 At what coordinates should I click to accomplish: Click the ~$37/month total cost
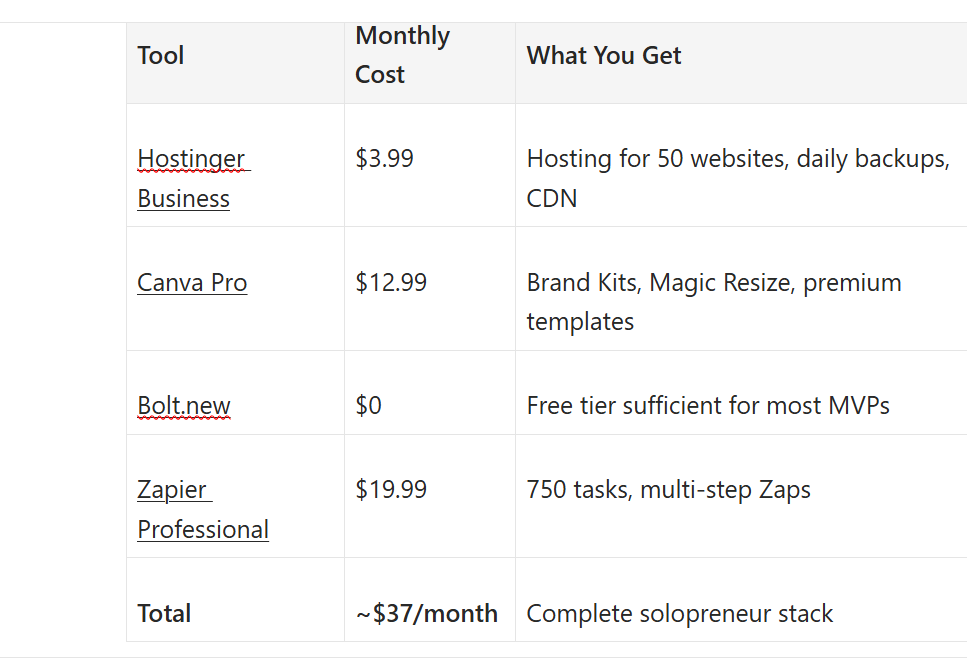(x=427, y=614)
